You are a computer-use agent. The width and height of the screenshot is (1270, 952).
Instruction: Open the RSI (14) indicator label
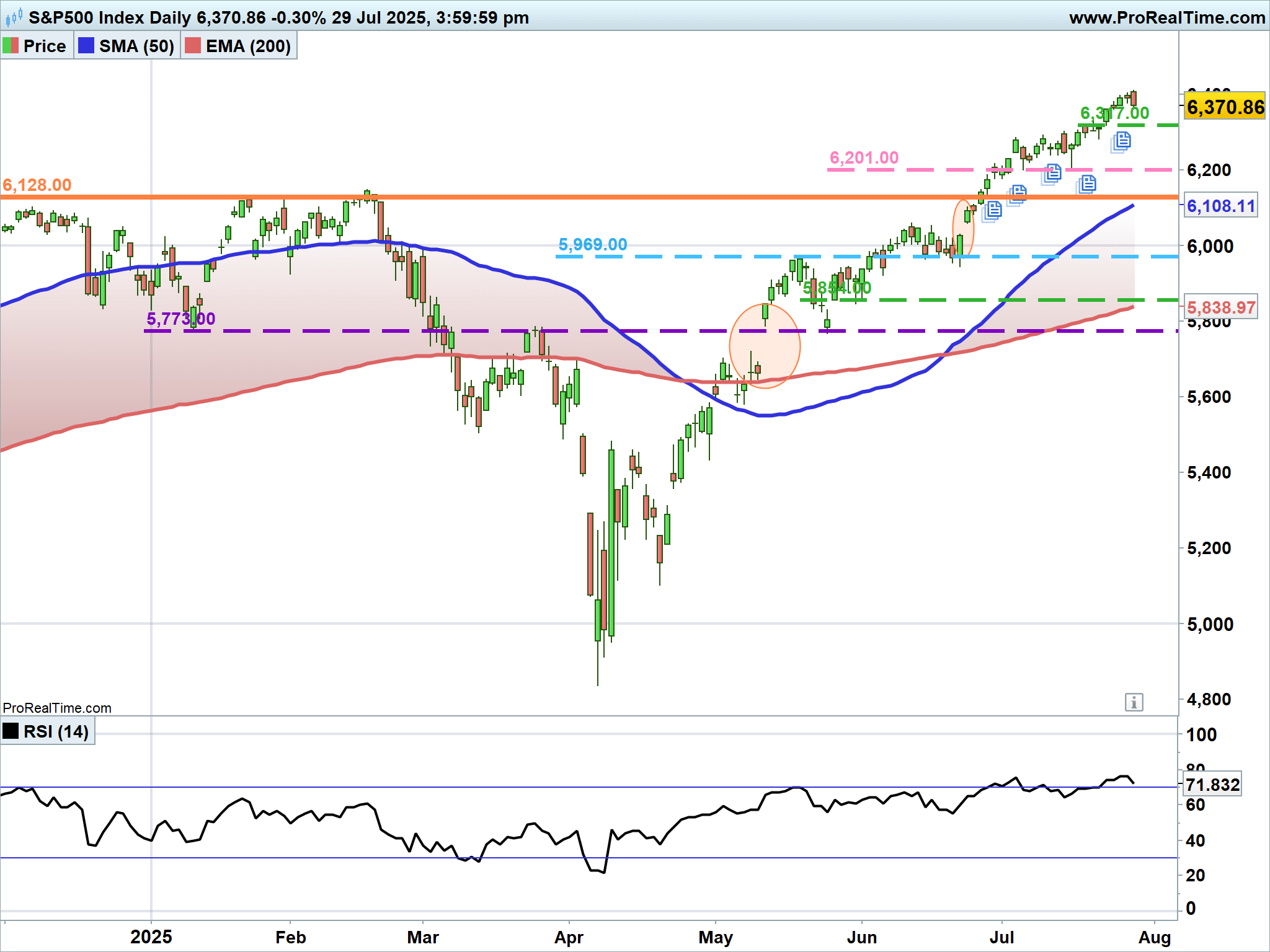click(x=56, y=731)
